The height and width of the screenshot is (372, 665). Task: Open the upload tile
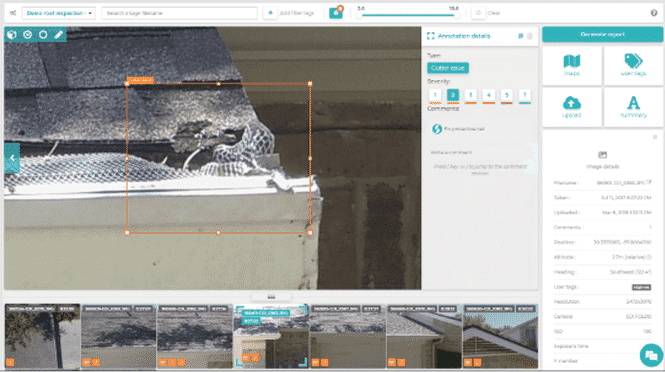coord(572,107)
